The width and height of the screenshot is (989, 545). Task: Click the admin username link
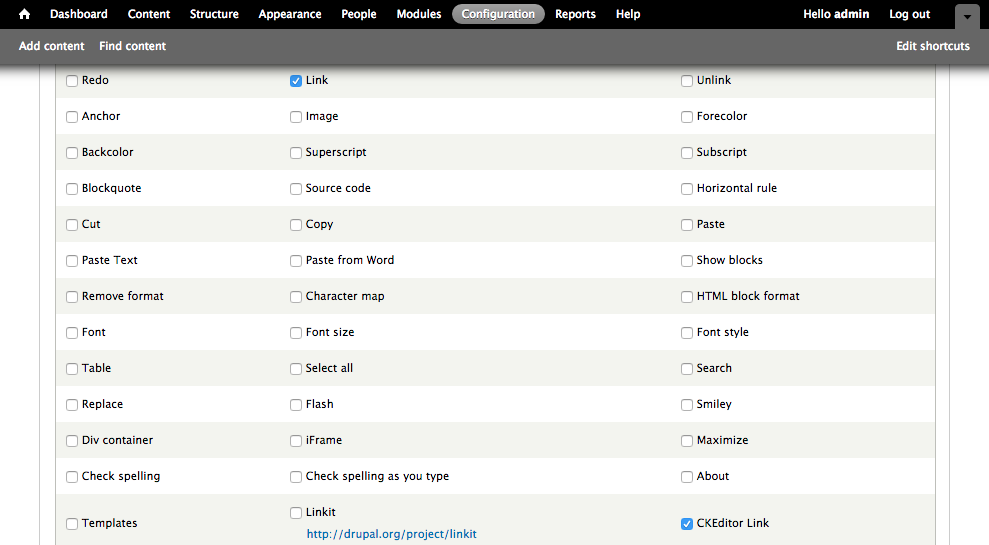coord(851,14)
